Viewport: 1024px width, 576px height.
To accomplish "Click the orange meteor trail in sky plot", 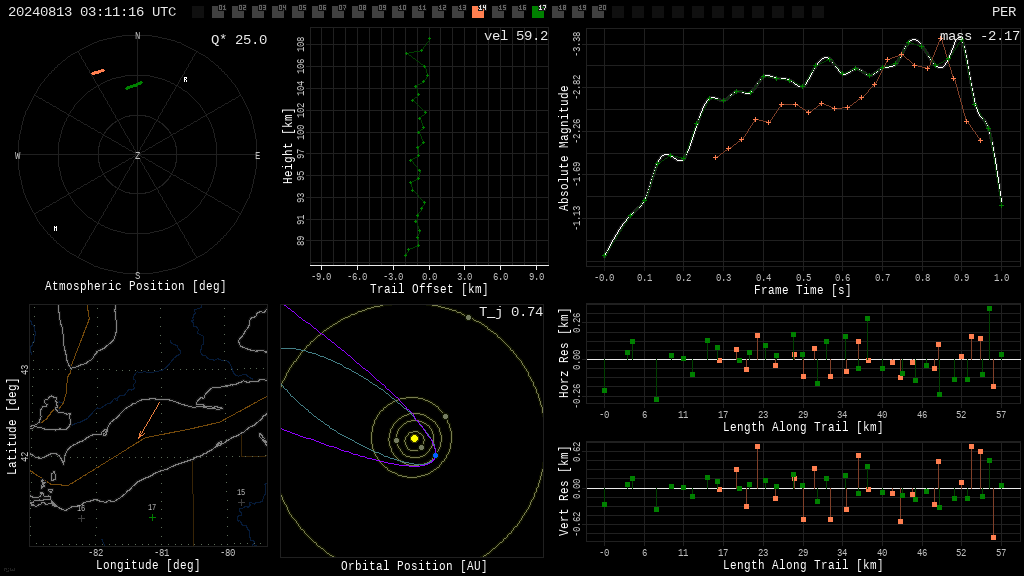I will [98, 72].
